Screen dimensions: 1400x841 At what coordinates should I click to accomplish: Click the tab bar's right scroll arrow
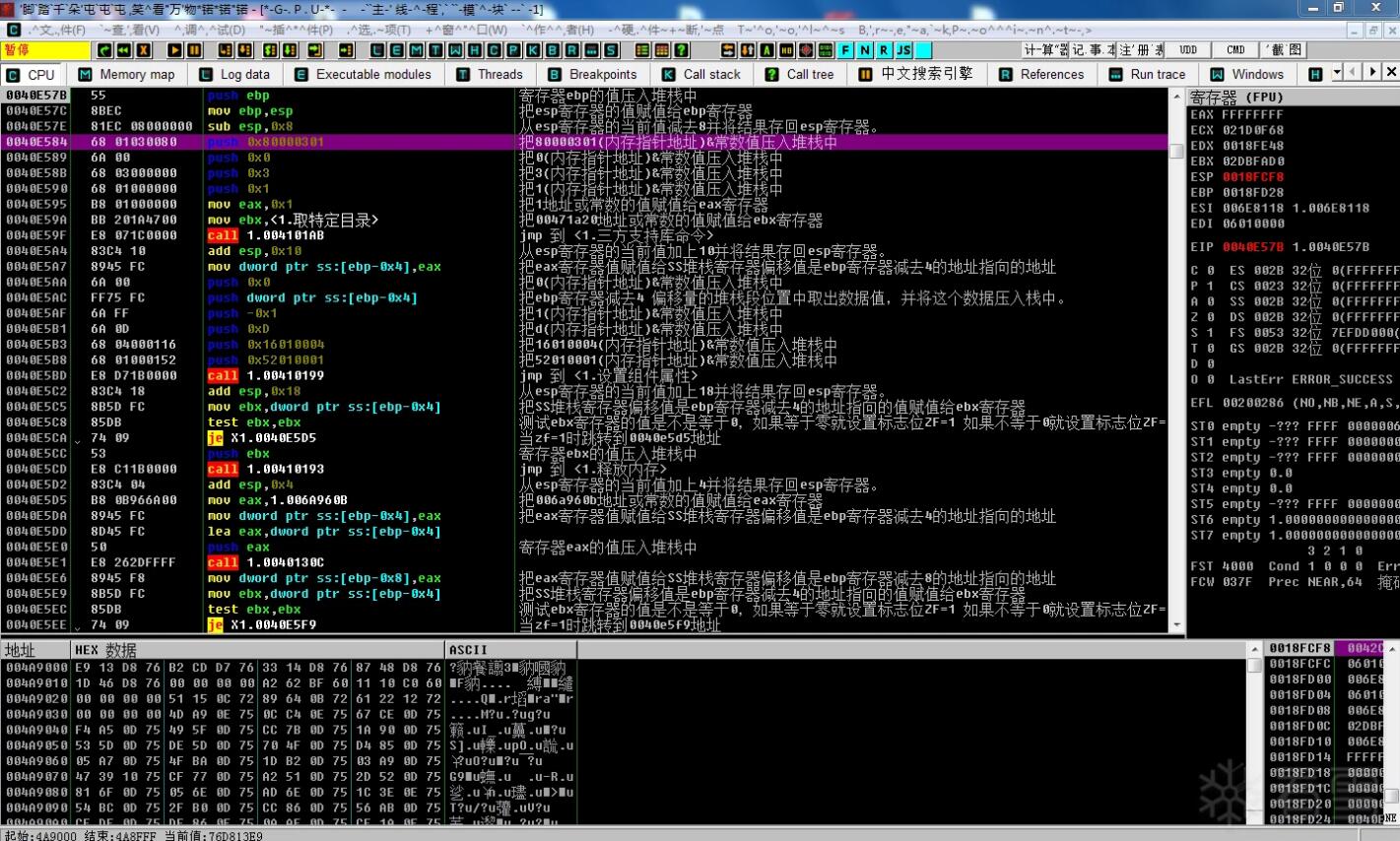click(x=1372, y=73)
